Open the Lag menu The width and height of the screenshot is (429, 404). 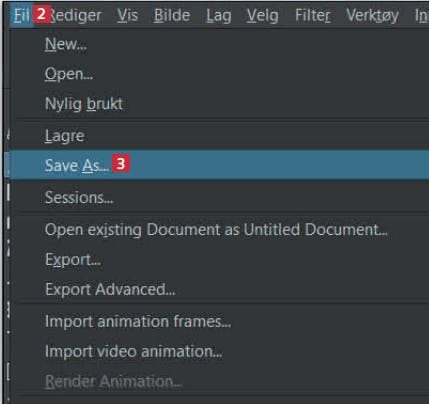[219, 15]
